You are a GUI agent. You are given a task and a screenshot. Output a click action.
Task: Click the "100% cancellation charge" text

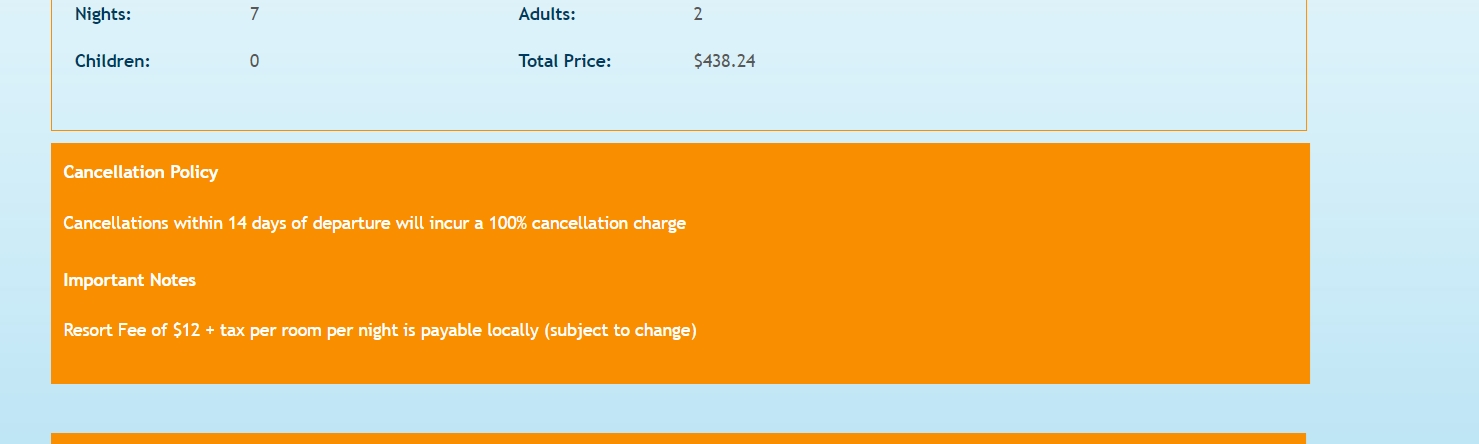587,223
